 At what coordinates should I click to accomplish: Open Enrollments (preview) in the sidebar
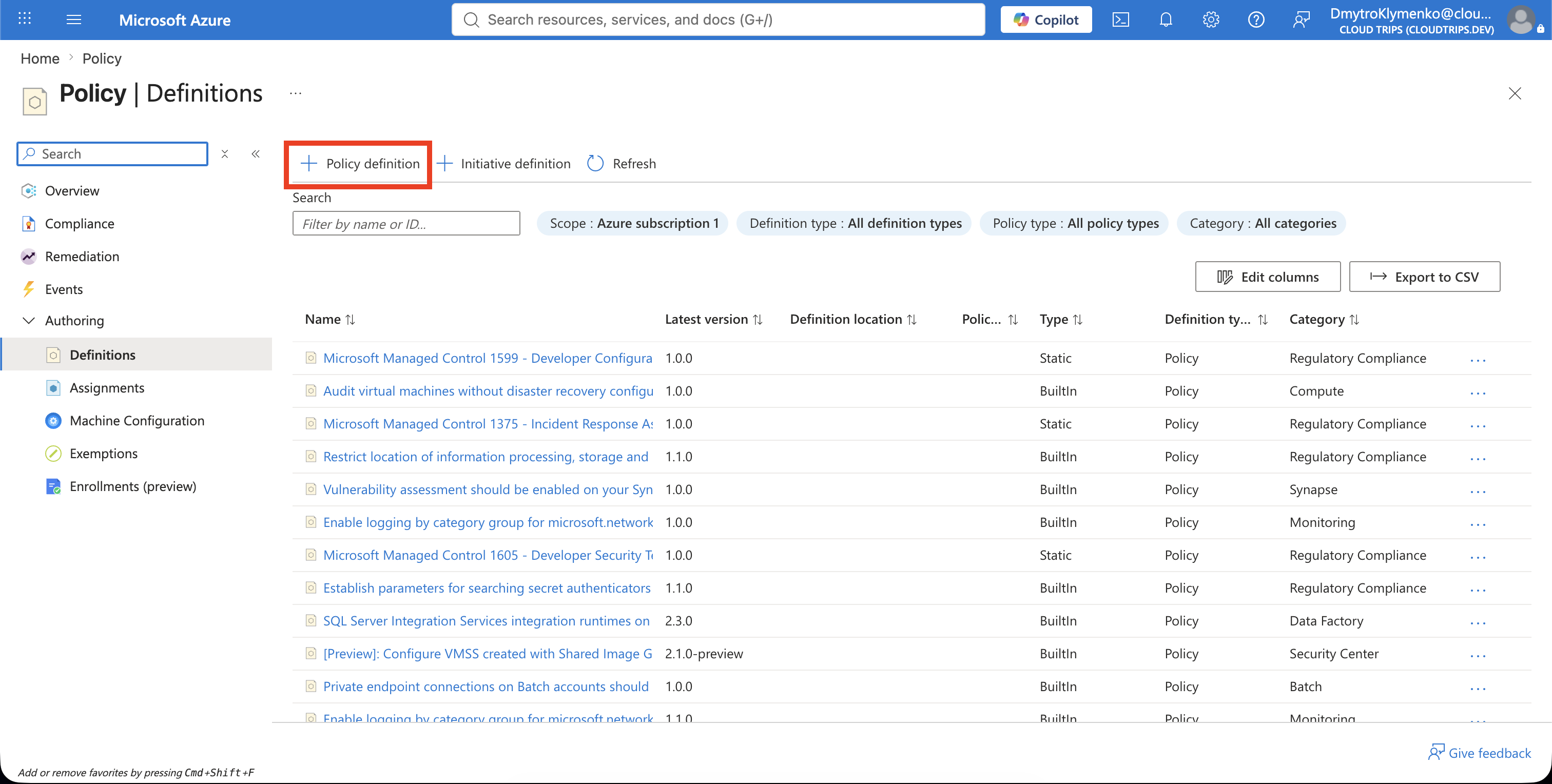tap(132, 486)
